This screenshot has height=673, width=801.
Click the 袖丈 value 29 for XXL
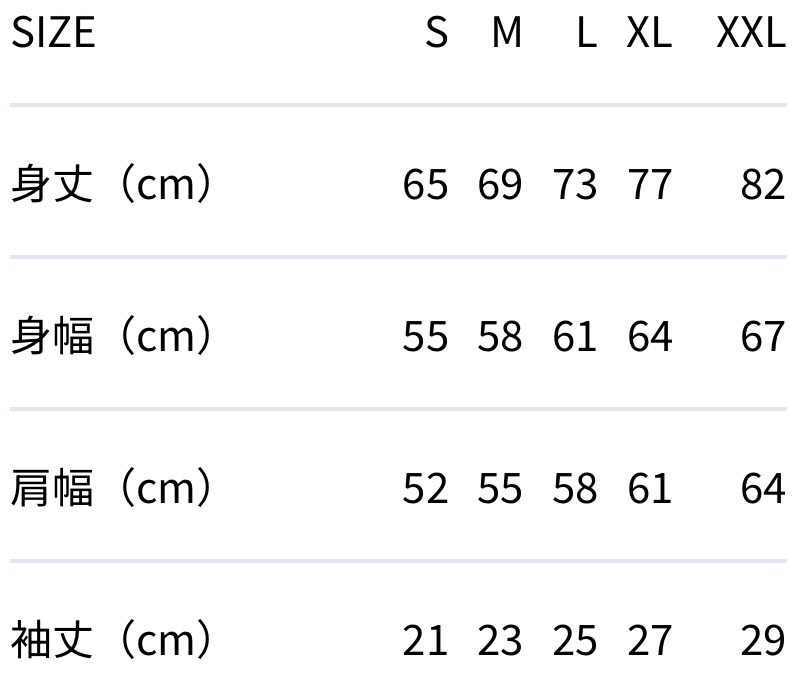click(763, 640)
